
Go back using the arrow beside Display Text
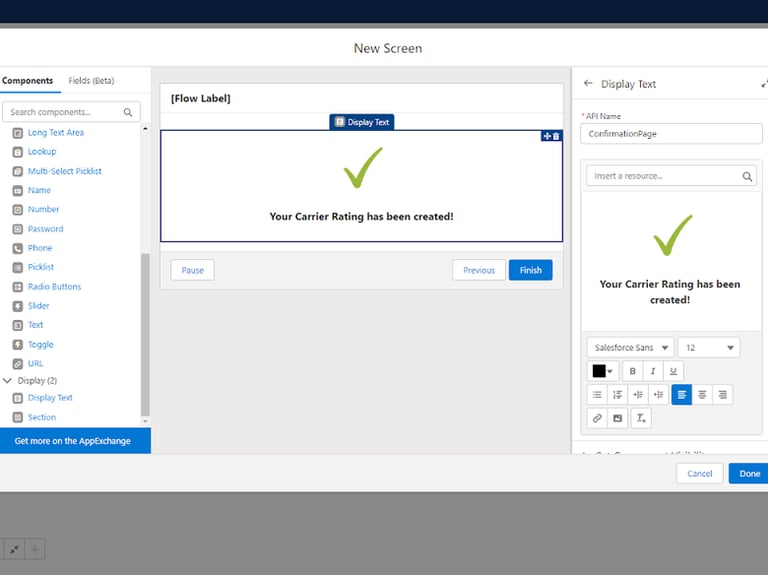click(588, 84)
